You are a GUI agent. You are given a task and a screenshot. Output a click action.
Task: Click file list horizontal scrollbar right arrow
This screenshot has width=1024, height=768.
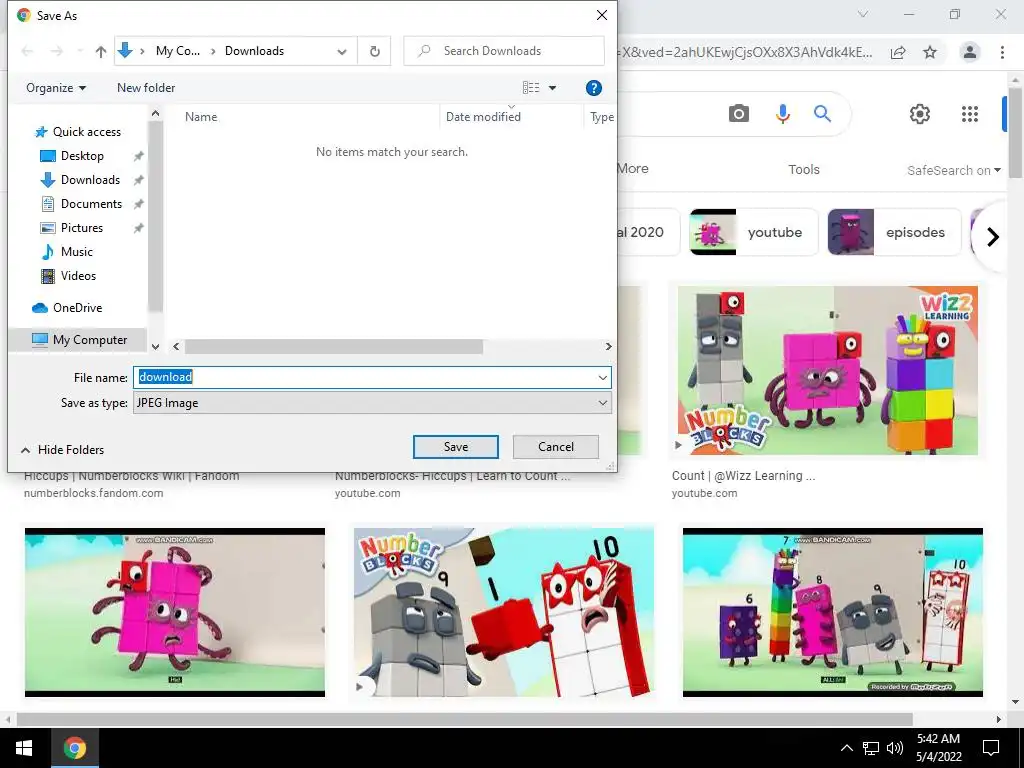point(609,347)
